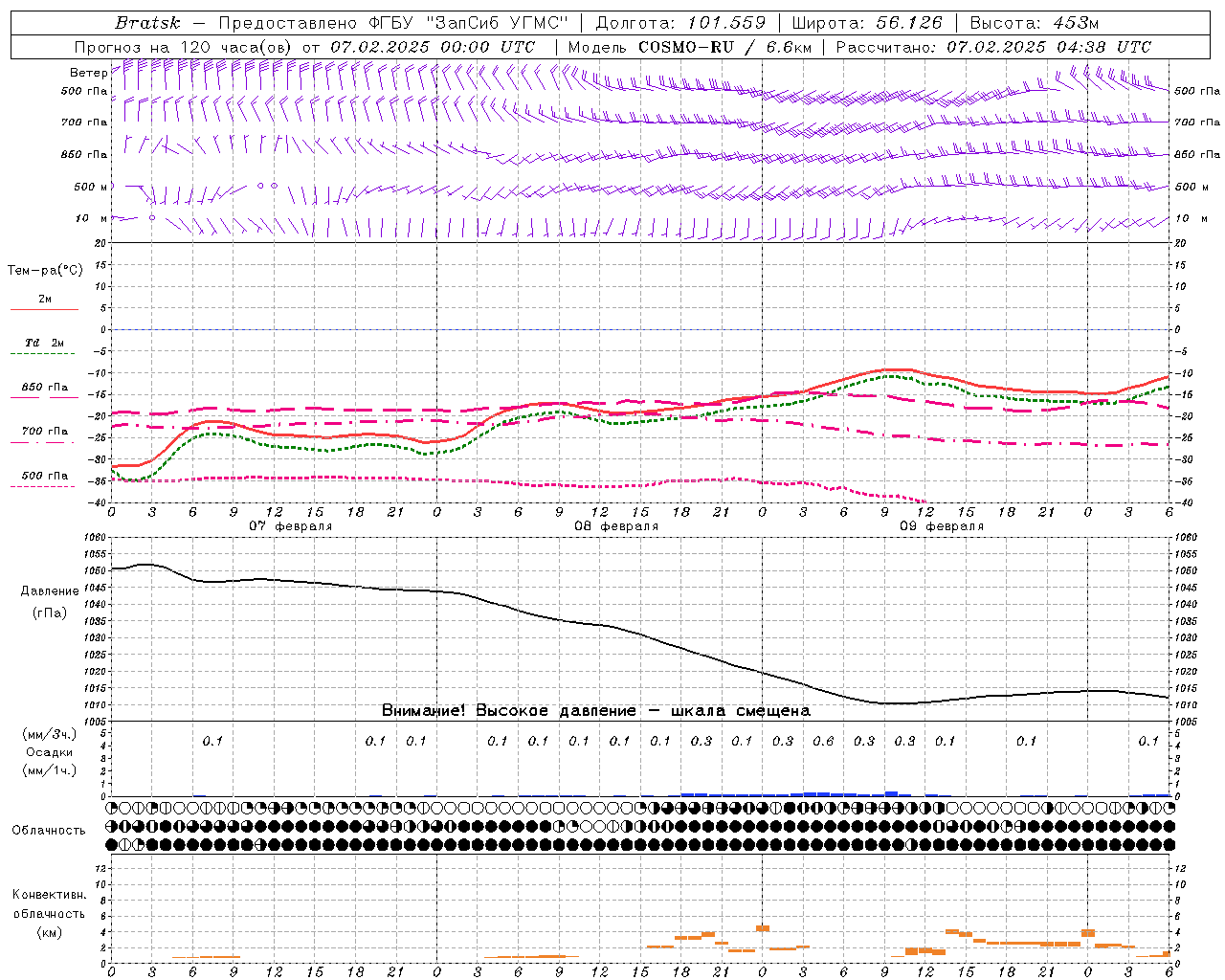1225x980 pixels.
Task: Click the "Осадки" precipitation label
Action: tap(50, 752)
